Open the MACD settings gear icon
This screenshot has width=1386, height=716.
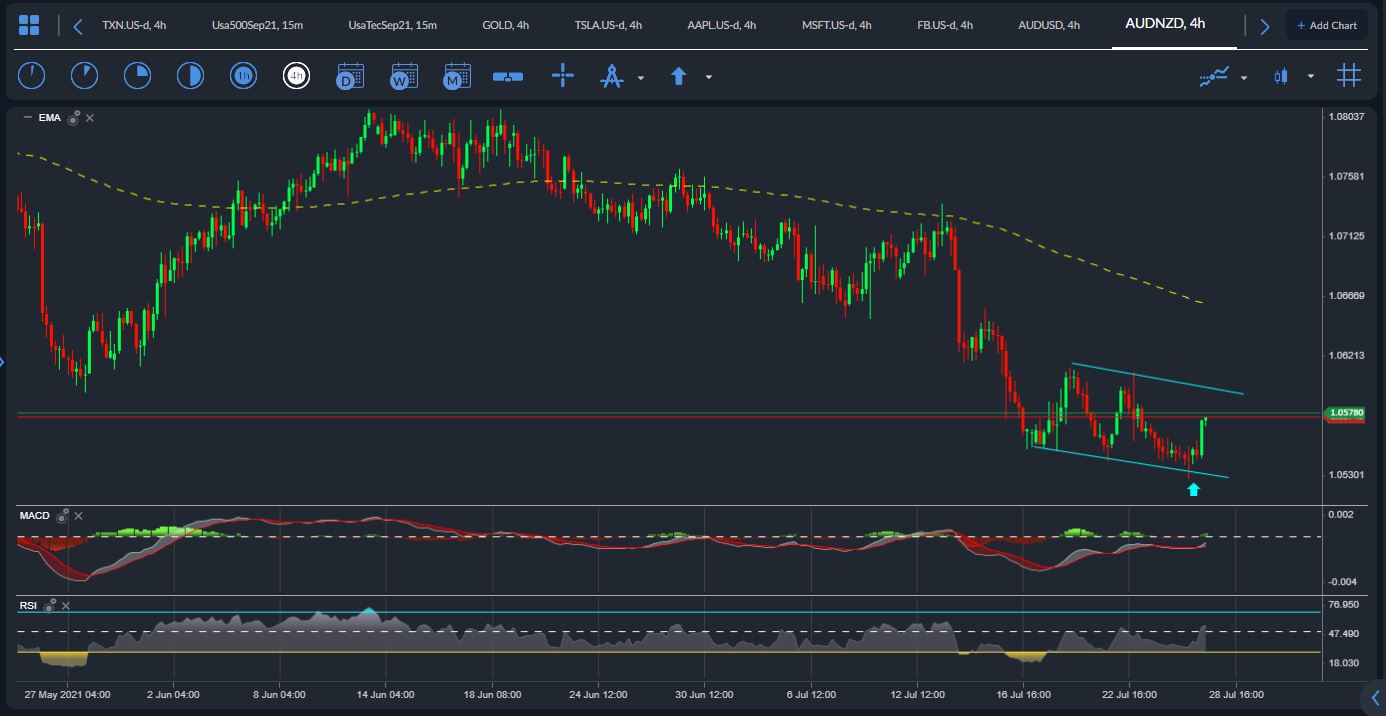coord(63,516)
